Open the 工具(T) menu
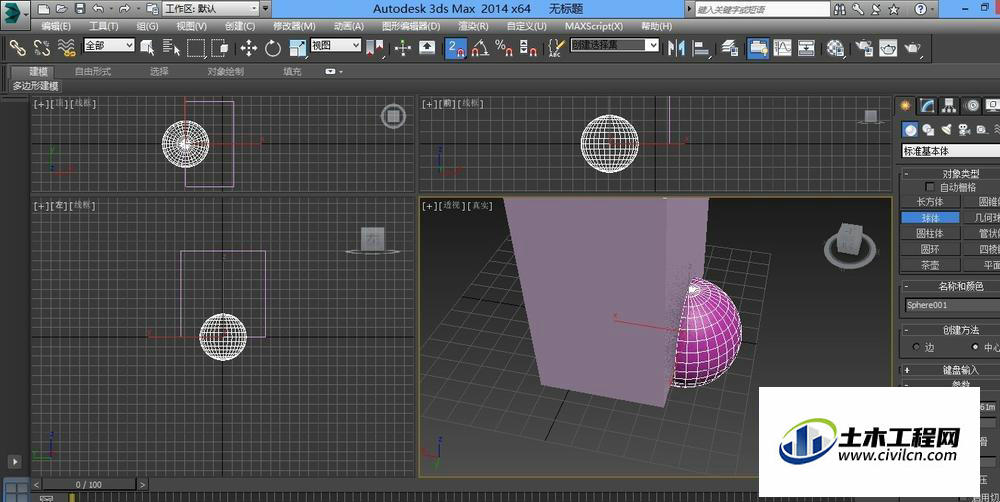 tap(103, 26)
